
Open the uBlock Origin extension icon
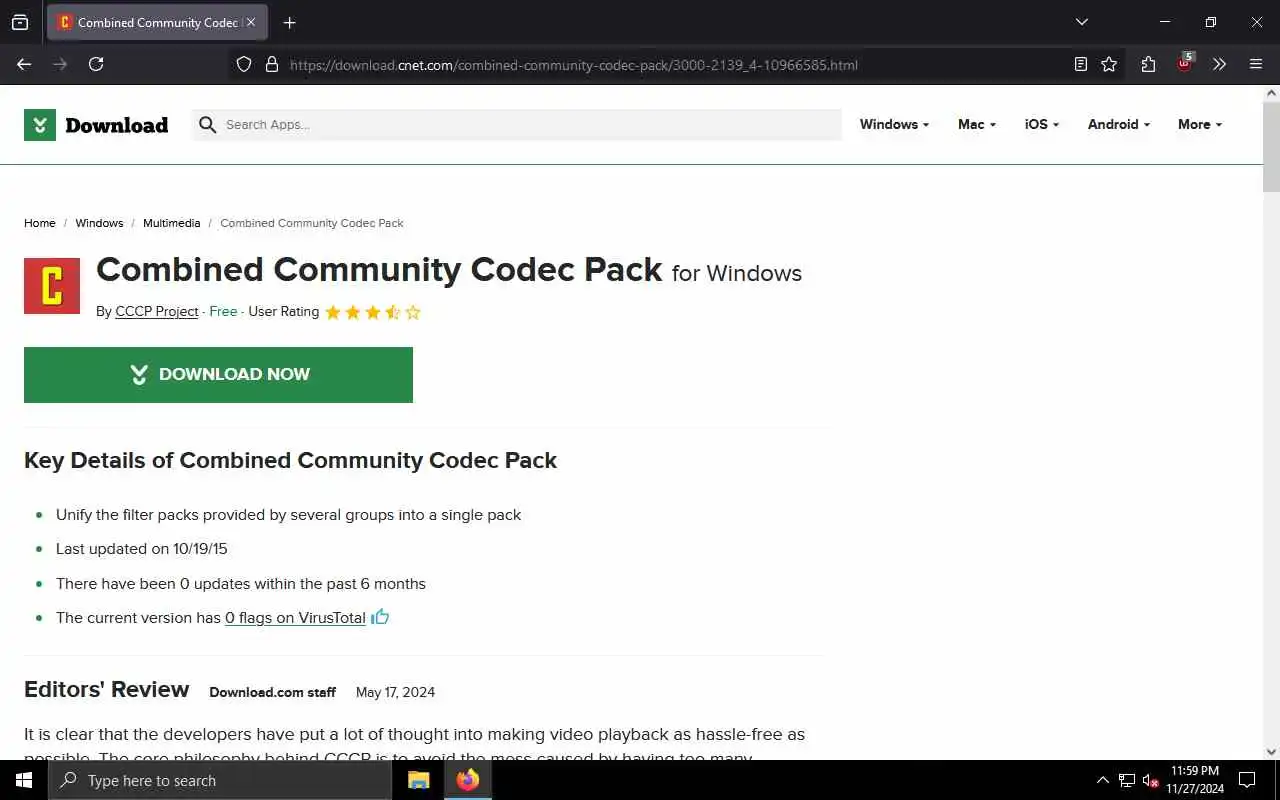(x=1185, y=63)
